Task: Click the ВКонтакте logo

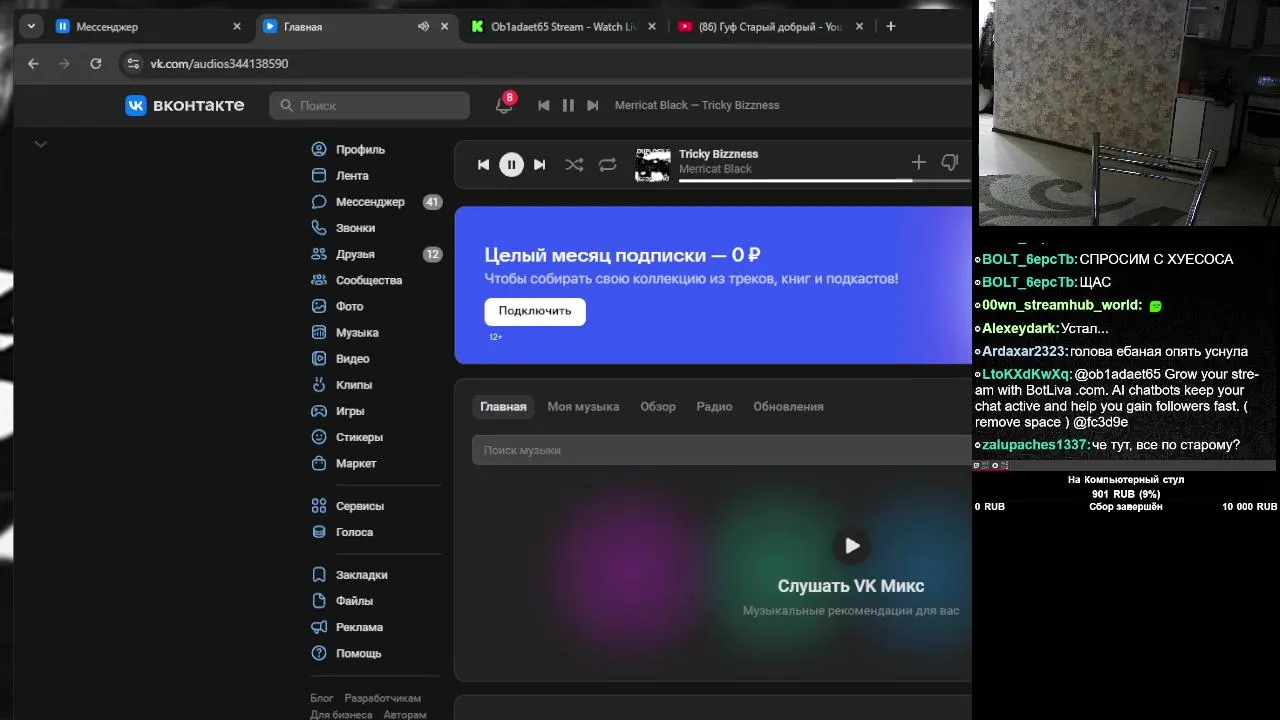Action: coord(185,105)
